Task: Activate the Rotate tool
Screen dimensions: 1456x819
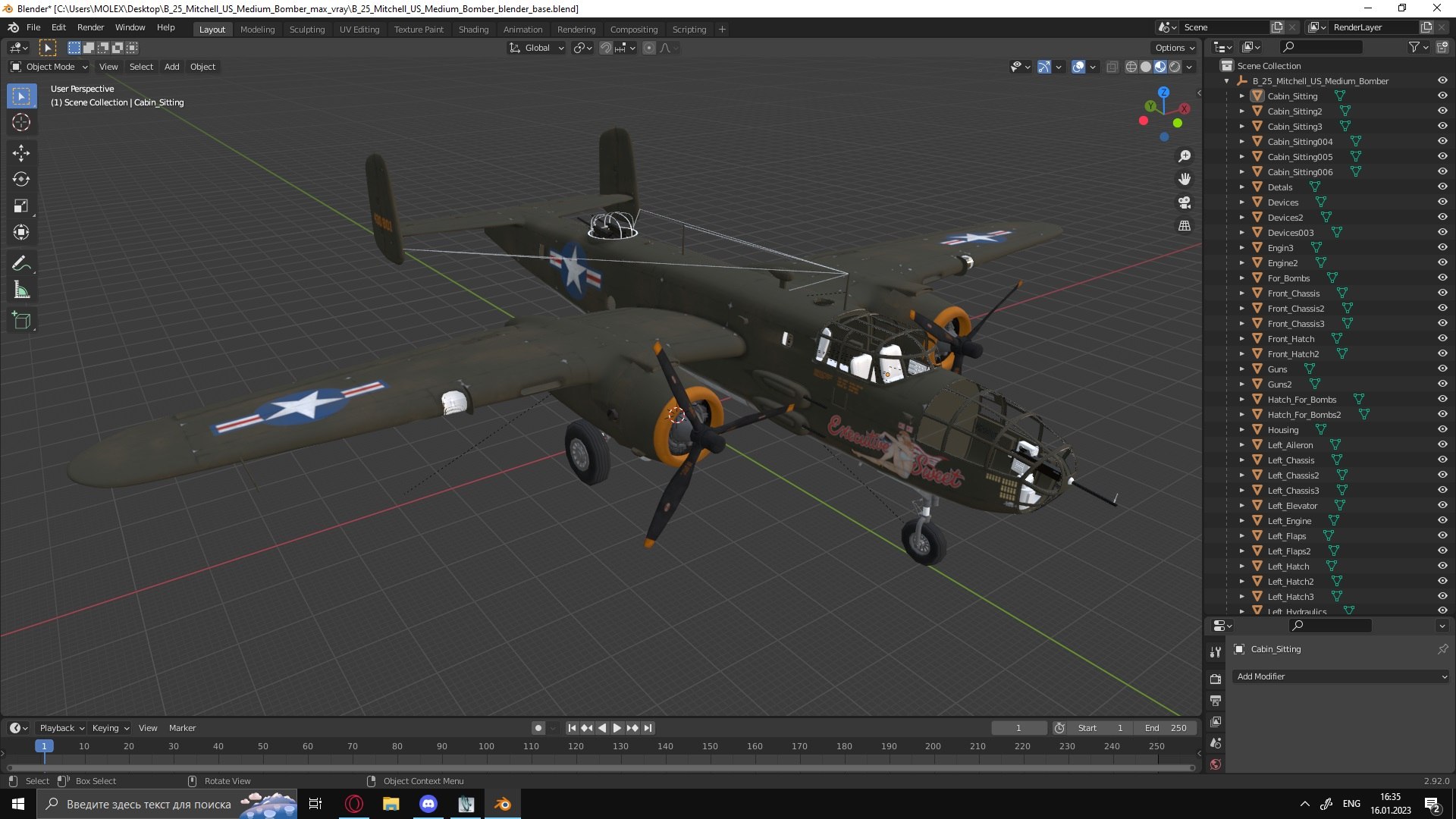Action: (x=21, y=180)
